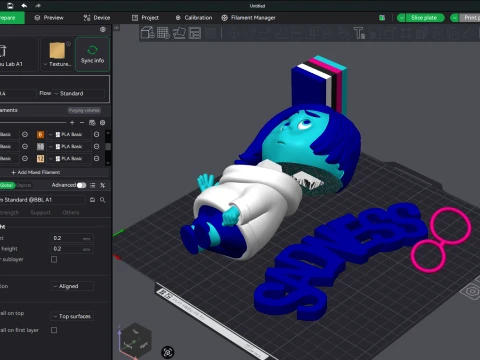Open PLA Basic dropdown for filament 12
Image resolution: width=480 pixels, height=360 pixels.
pos(69,158)
